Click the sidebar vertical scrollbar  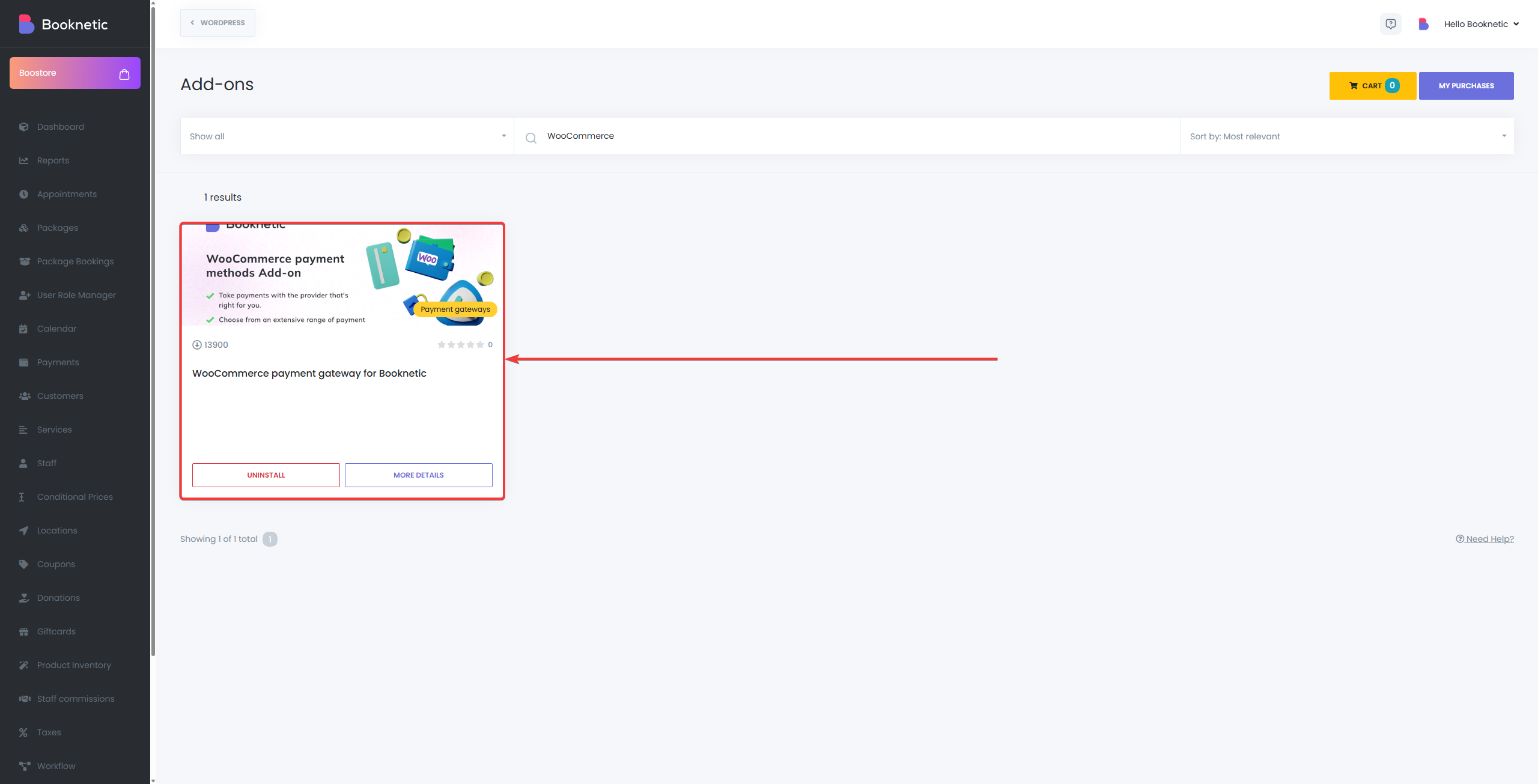153,330
